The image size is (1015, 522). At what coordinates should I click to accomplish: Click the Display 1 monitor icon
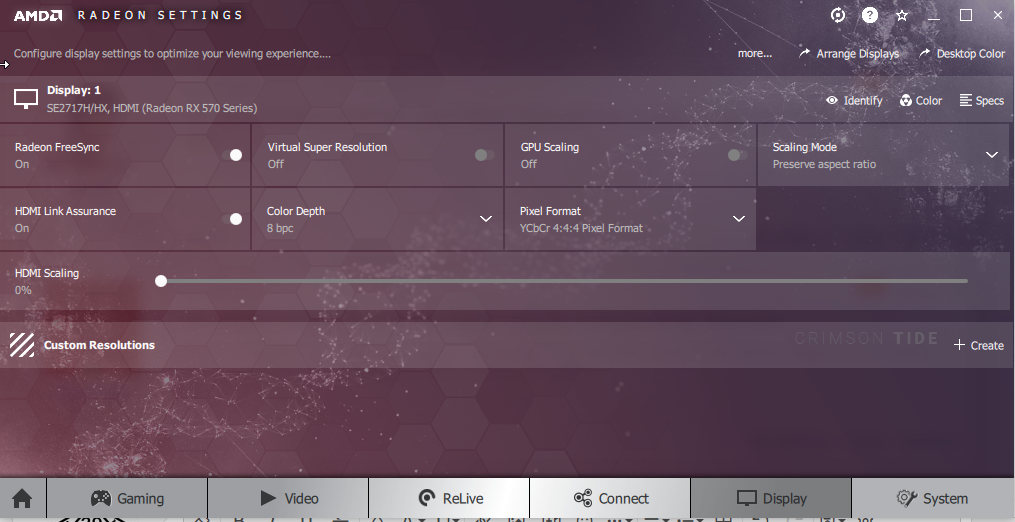coord(26,99)
